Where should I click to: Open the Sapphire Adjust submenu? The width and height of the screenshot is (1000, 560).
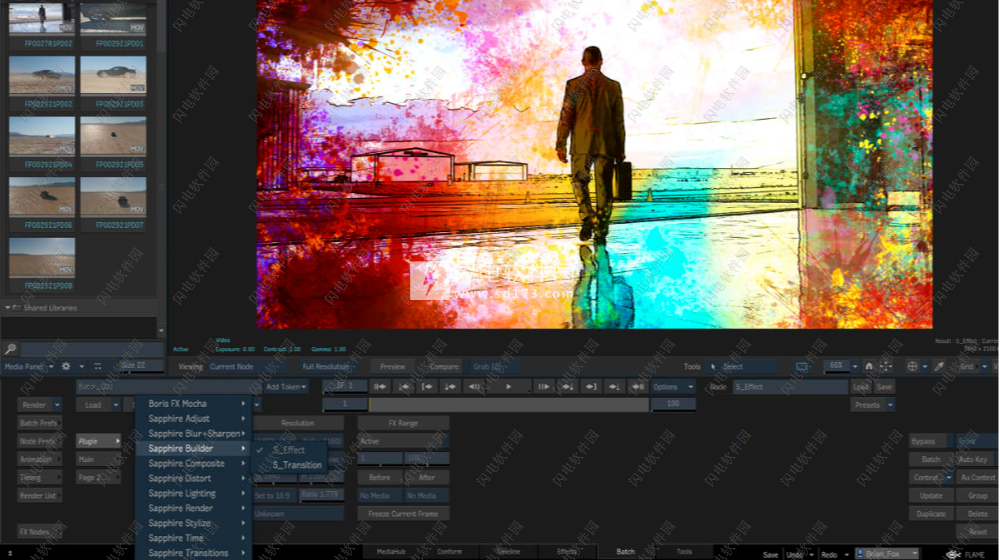194,418
